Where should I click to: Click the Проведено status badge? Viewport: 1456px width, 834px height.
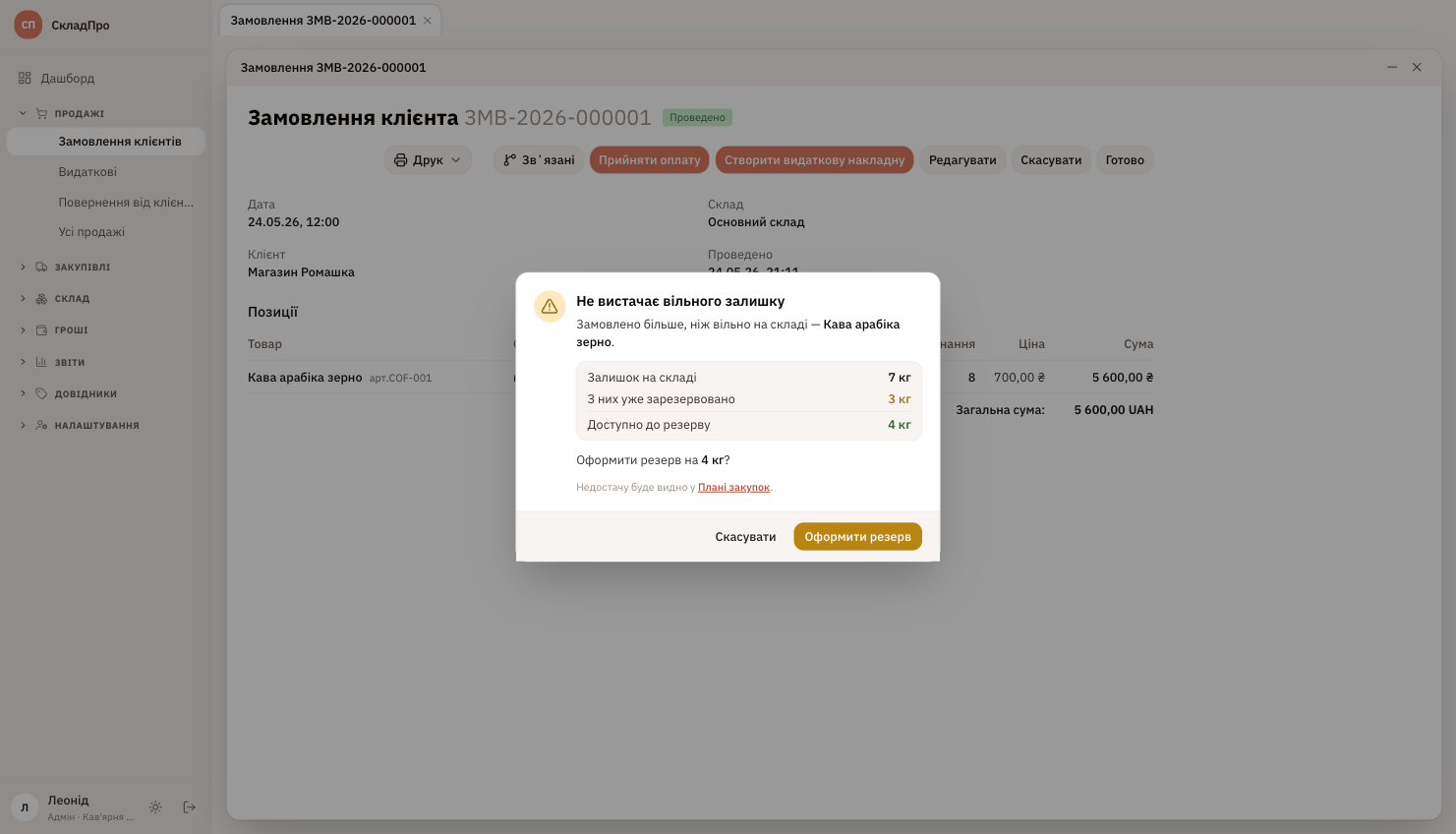(697, 118)
